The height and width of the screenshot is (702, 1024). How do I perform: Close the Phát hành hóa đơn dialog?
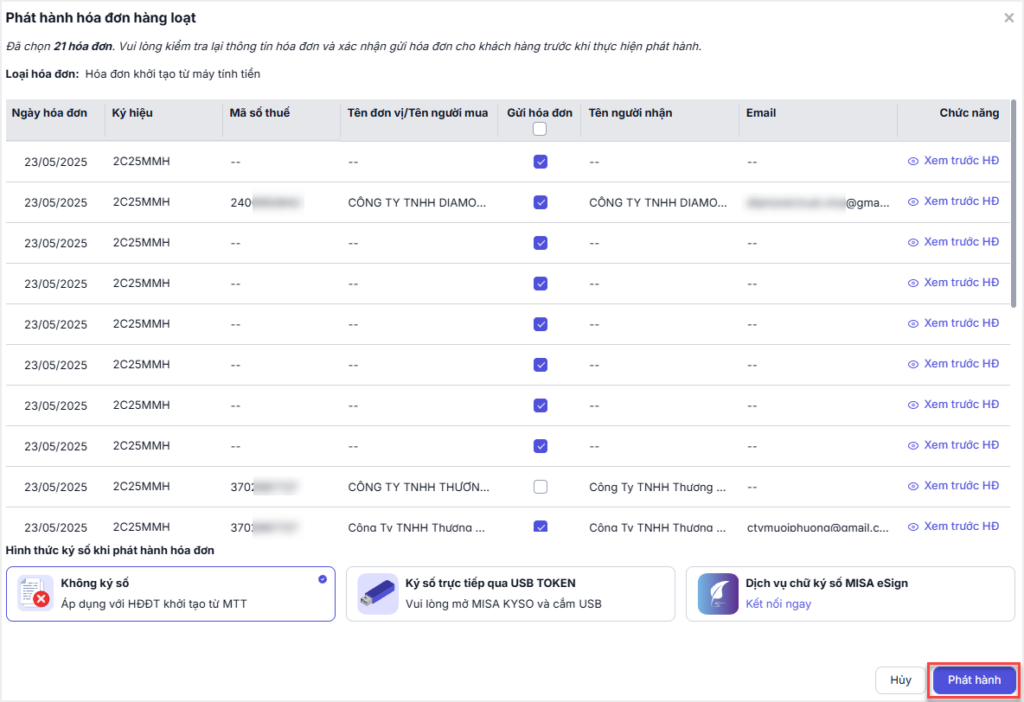point(1008,18)
